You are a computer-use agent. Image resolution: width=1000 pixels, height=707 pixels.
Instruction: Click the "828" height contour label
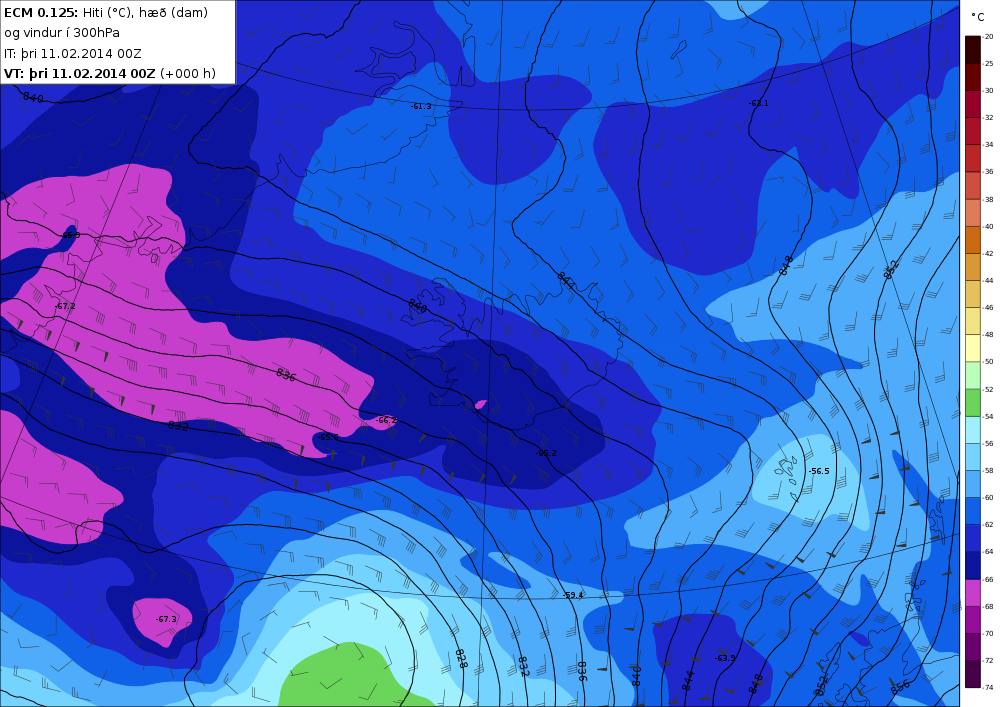click(461, 659)
